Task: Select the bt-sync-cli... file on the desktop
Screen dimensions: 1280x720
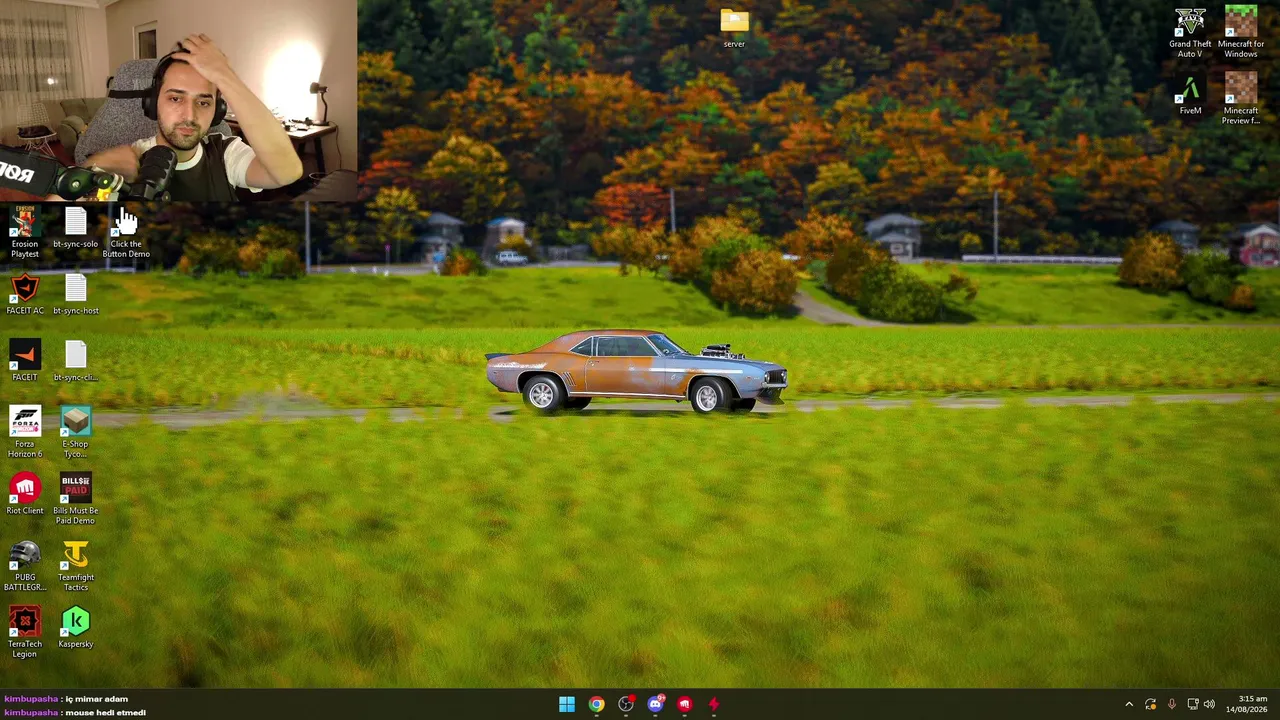Action: point(76,361)
